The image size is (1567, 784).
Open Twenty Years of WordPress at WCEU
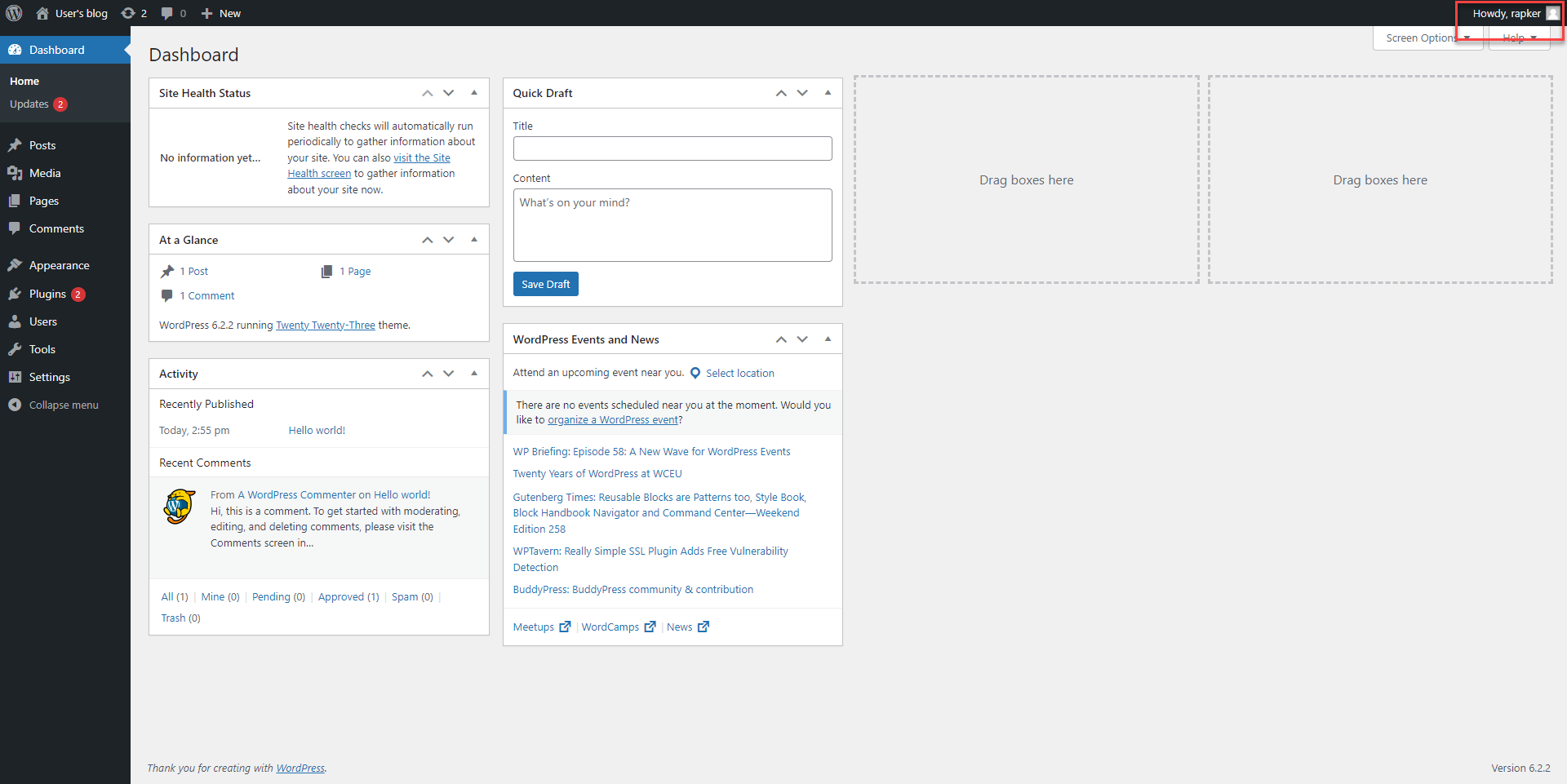597,474
